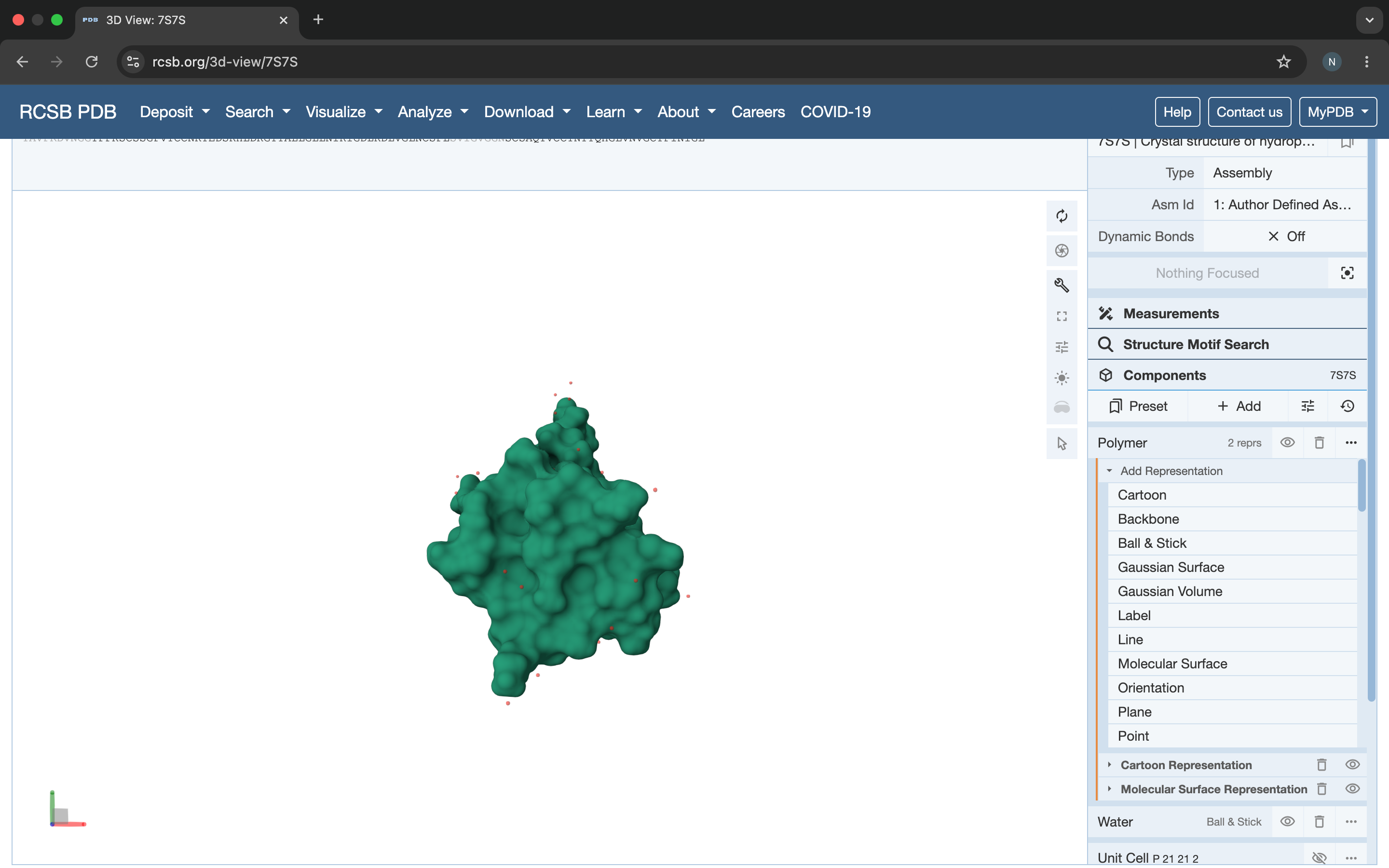Image resolution: width=1389 pixels, height=868 pixels.
Task: Delete the Cartoon Representation trash icon
Action: 1321,765
